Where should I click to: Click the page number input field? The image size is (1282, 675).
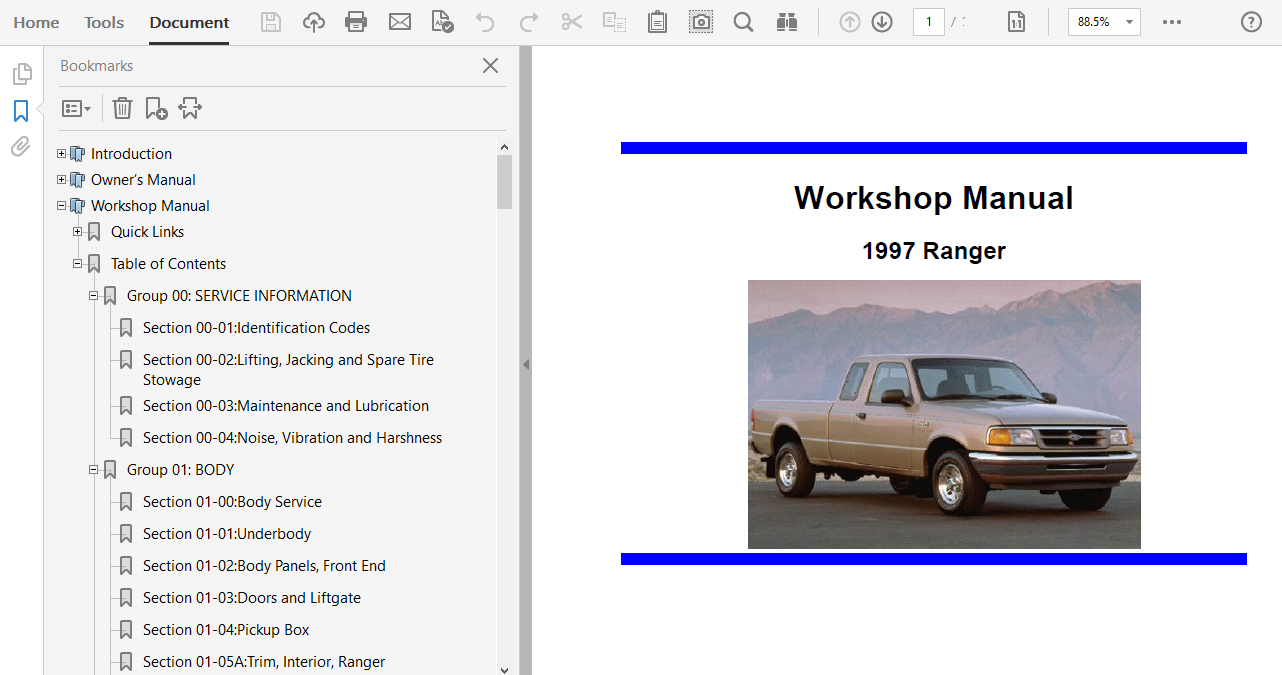coord(928,22)
